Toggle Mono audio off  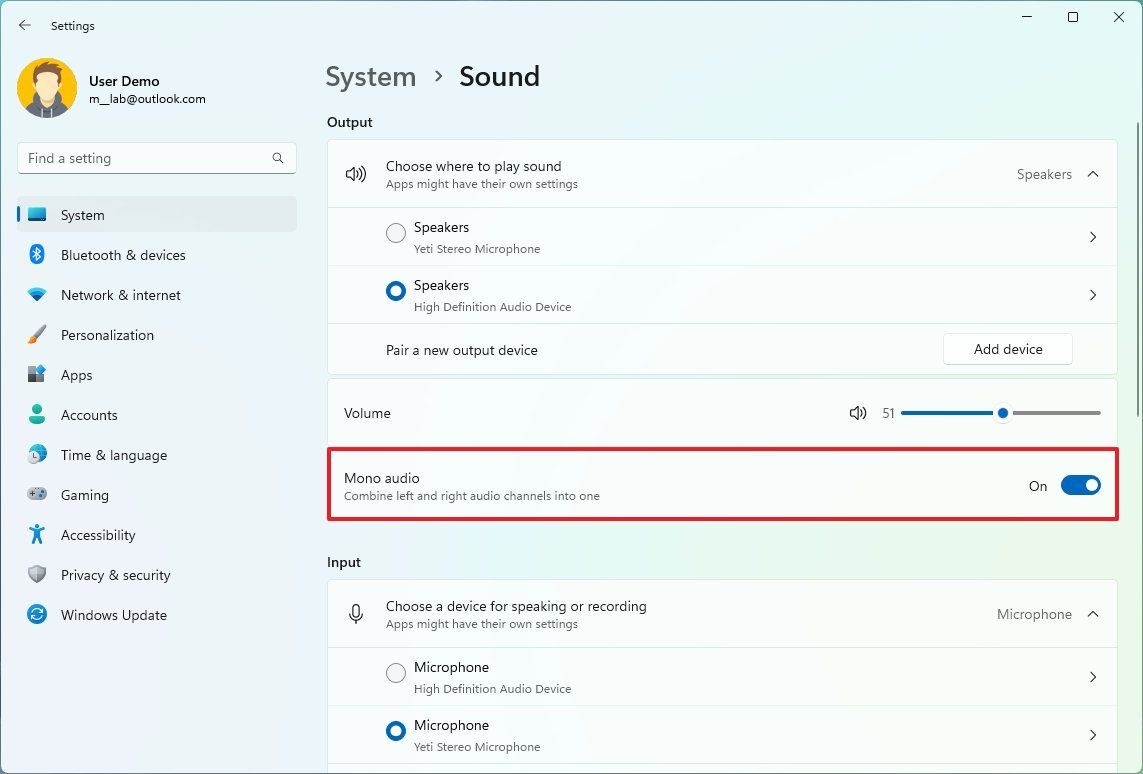(x=1080, y=485)
